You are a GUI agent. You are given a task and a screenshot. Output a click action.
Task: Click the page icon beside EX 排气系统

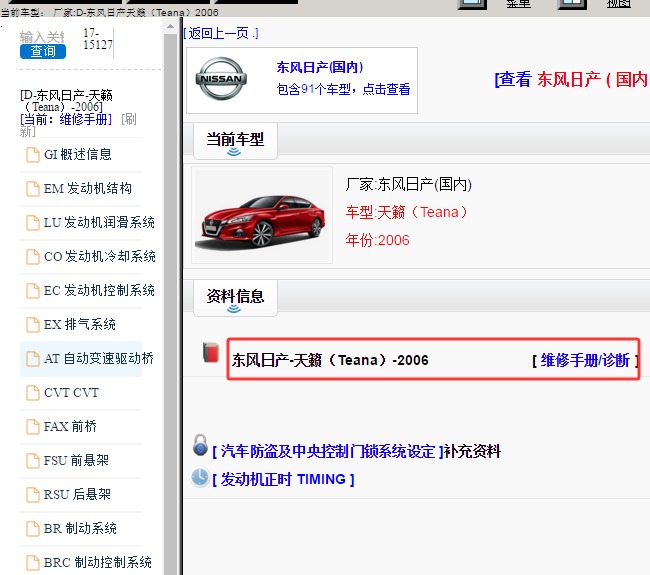33,325
